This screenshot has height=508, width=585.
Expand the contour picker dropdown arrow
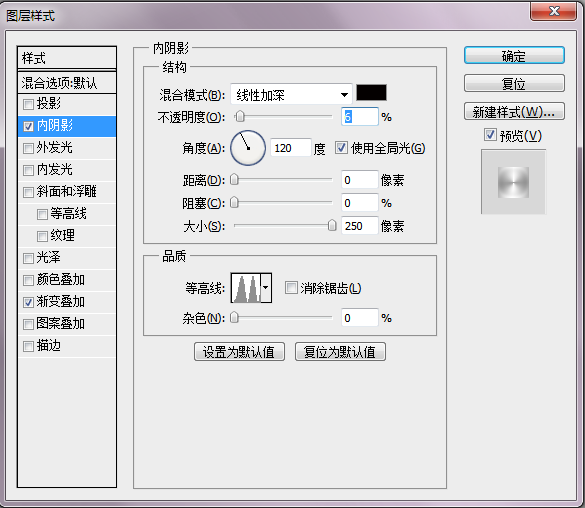coord(266,288)
